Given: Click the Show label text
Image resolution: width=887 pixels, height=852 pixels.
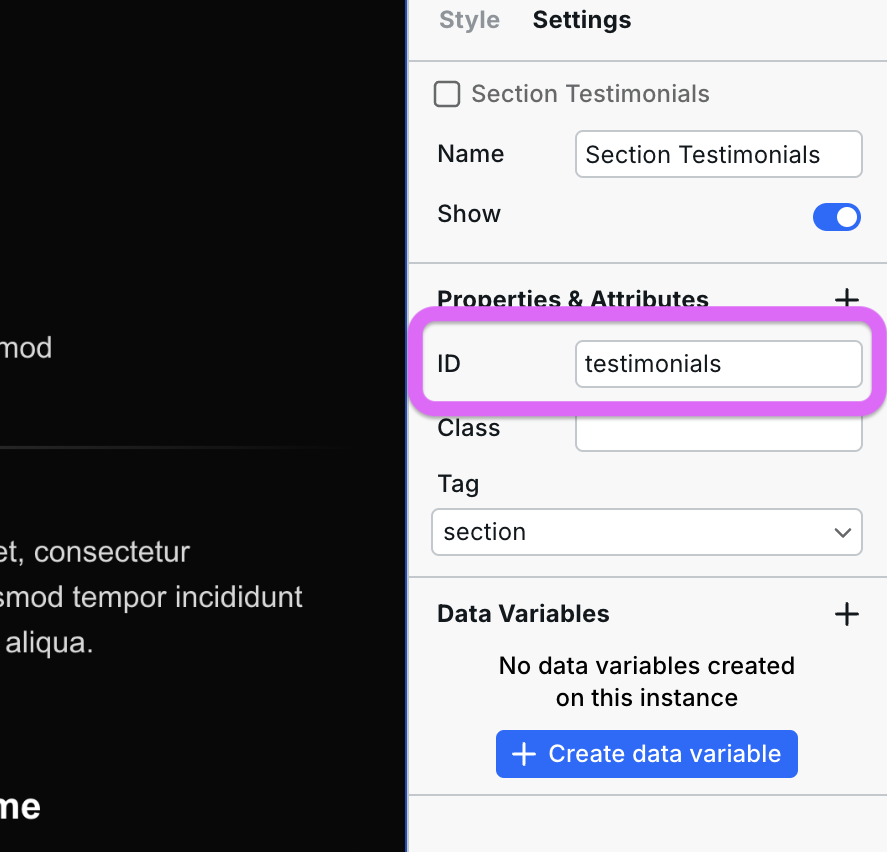Looking at the screenshot, I should pos(469,214).
